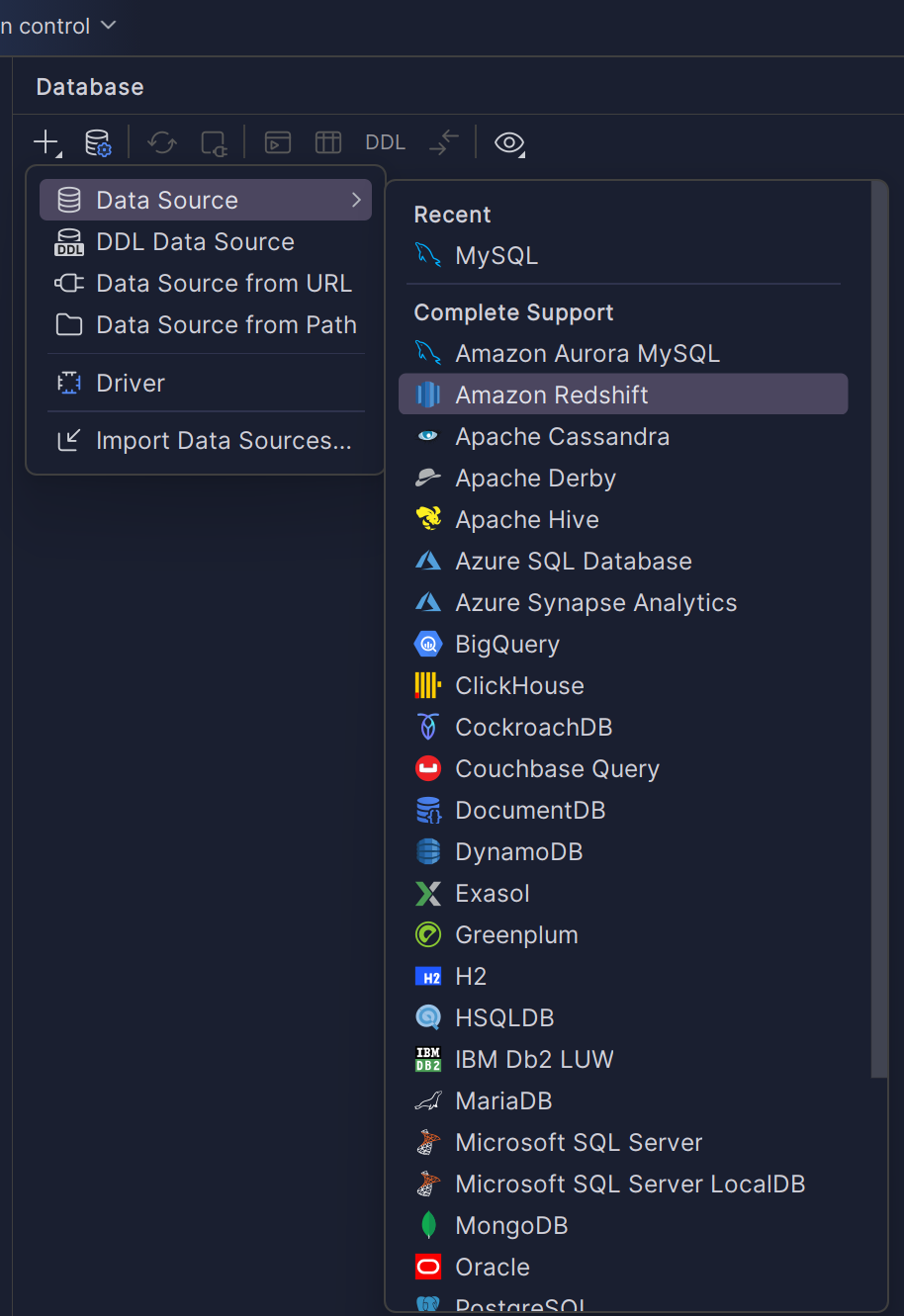Select ClickHouse data source
Image resolution: width=904 pixels, height=1316 pixels.
[x=623, y=685]
